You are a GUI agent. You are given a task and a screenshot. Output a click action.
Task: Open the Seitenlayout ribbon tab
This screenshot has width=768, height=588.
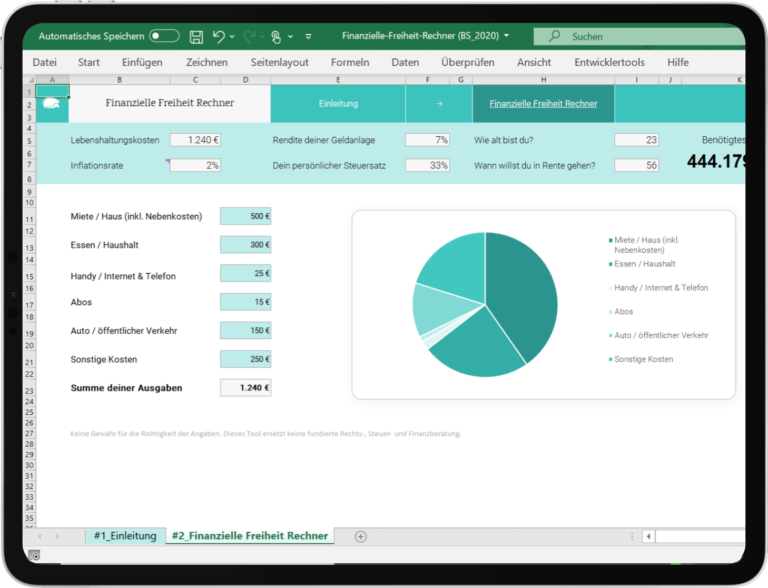click(280, 62)
